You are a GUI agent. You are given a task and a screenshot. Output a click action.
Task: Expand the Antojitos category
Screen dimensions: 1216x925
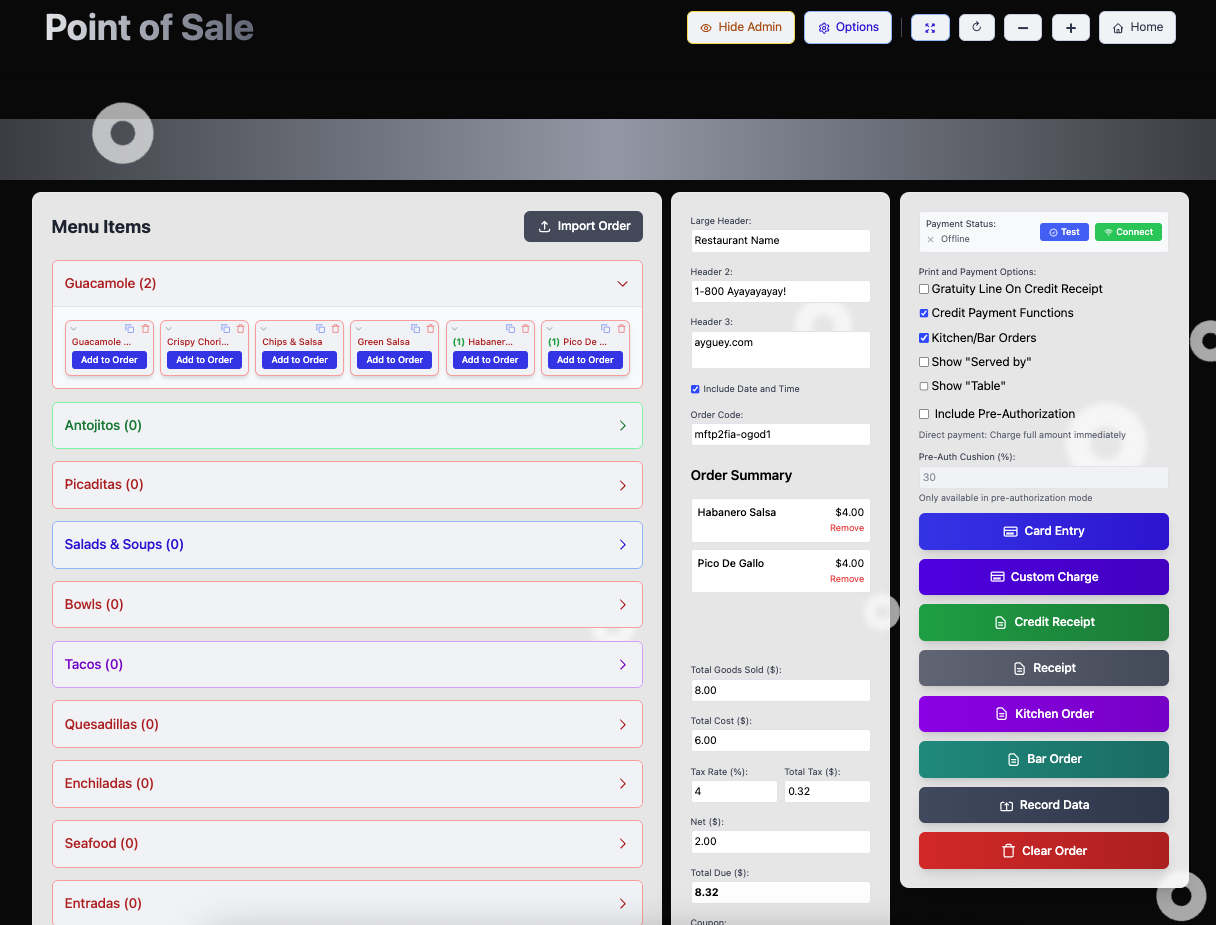click(347, 425)
